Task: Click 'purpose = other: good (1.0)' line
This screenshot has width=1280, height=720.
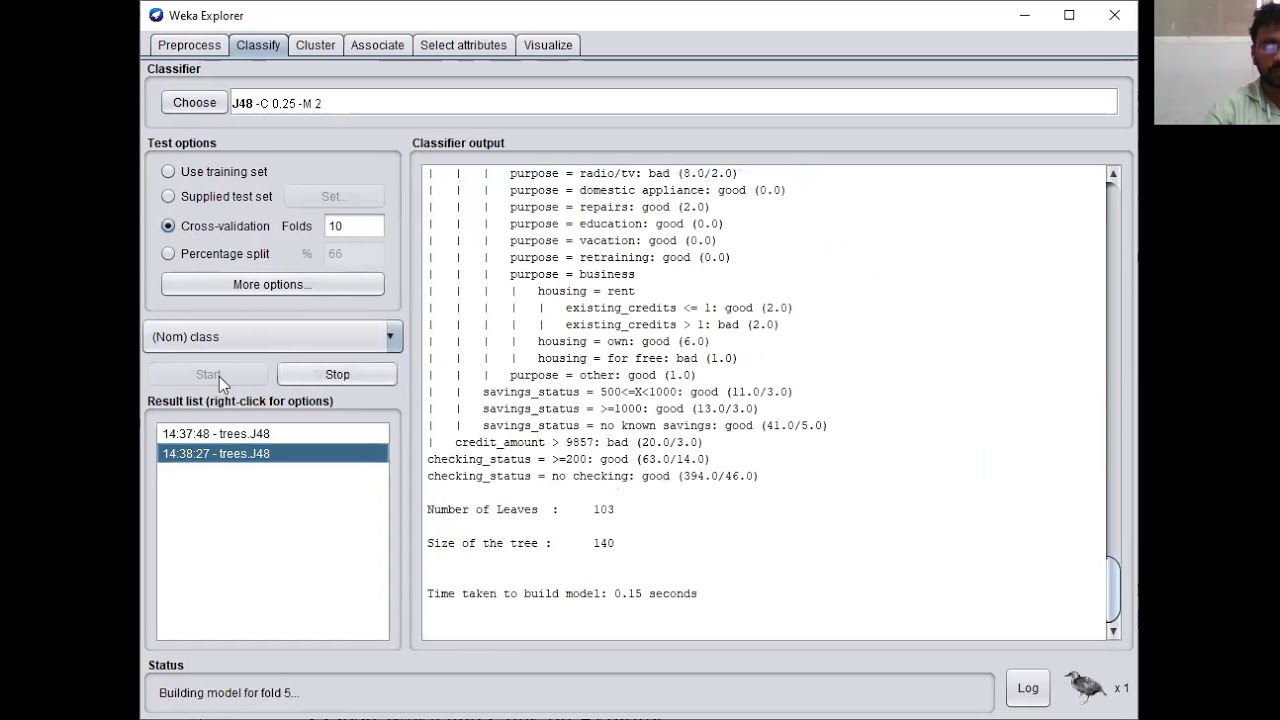Action: point(602,375)
